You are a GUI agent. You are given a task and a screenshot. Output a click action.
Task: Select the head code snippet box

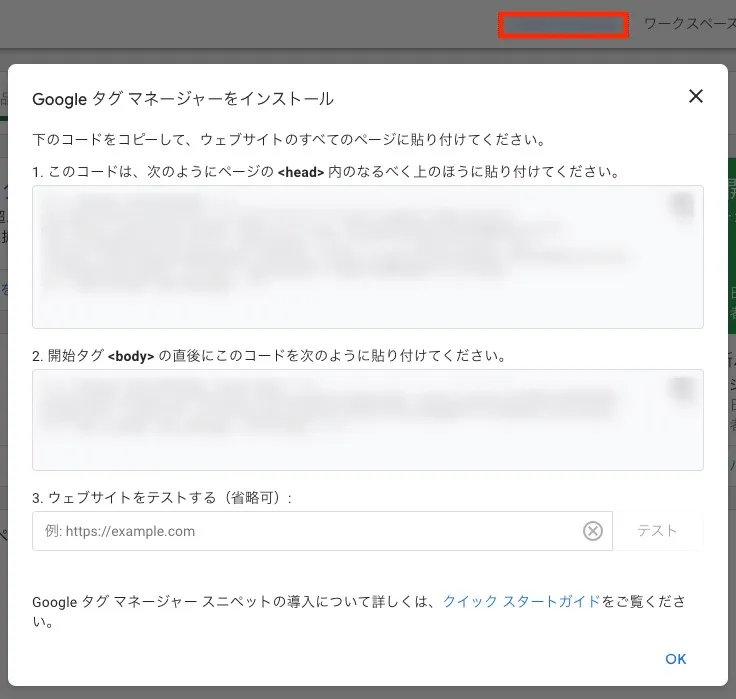(368, 257)
